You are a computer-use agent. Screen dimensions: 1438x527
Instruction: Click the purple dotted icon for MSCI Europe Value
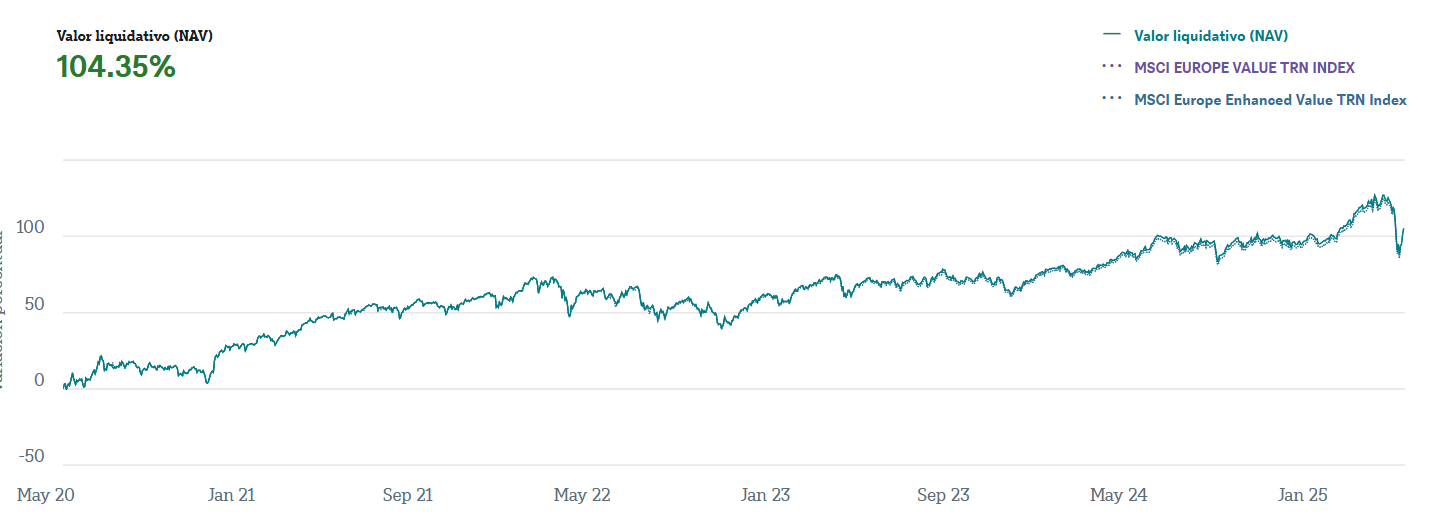(1110, 68)
